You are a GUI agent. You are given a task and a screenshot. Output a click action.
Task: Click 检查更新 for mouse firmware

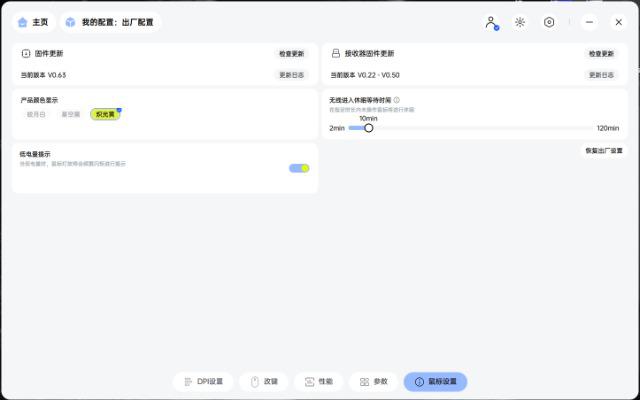(291, 54)
